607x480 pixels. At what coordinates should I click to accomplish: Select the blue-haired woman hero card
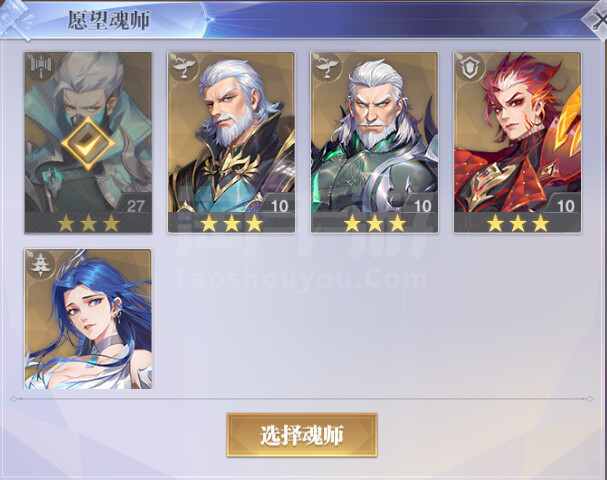tap(88, 319)
